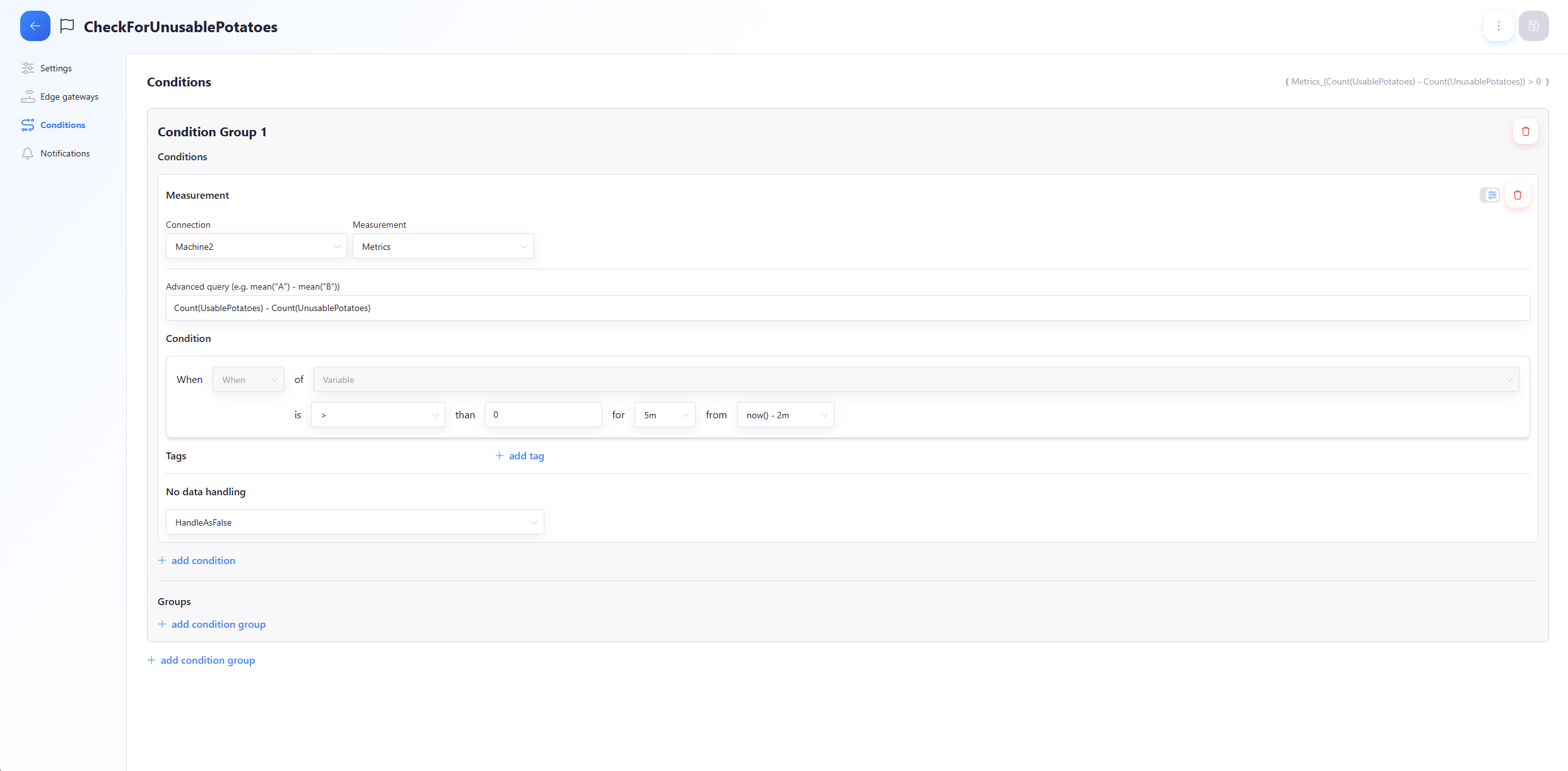
Task: Open the three-dot more options menu
Action: pos(1499,26)
